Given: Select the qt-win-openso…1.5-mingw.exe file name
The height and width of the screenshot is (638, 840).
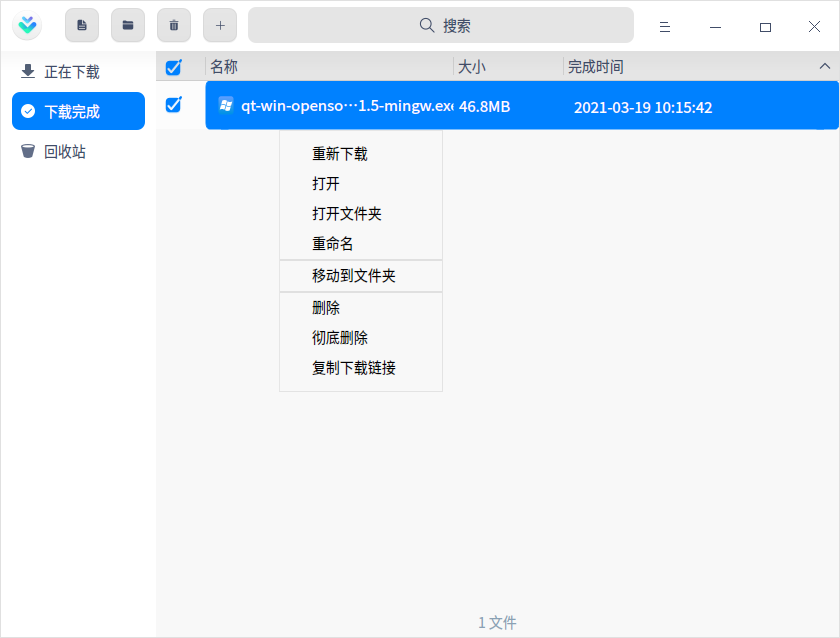Looking at the screenshot, I should tap(347, 106).
